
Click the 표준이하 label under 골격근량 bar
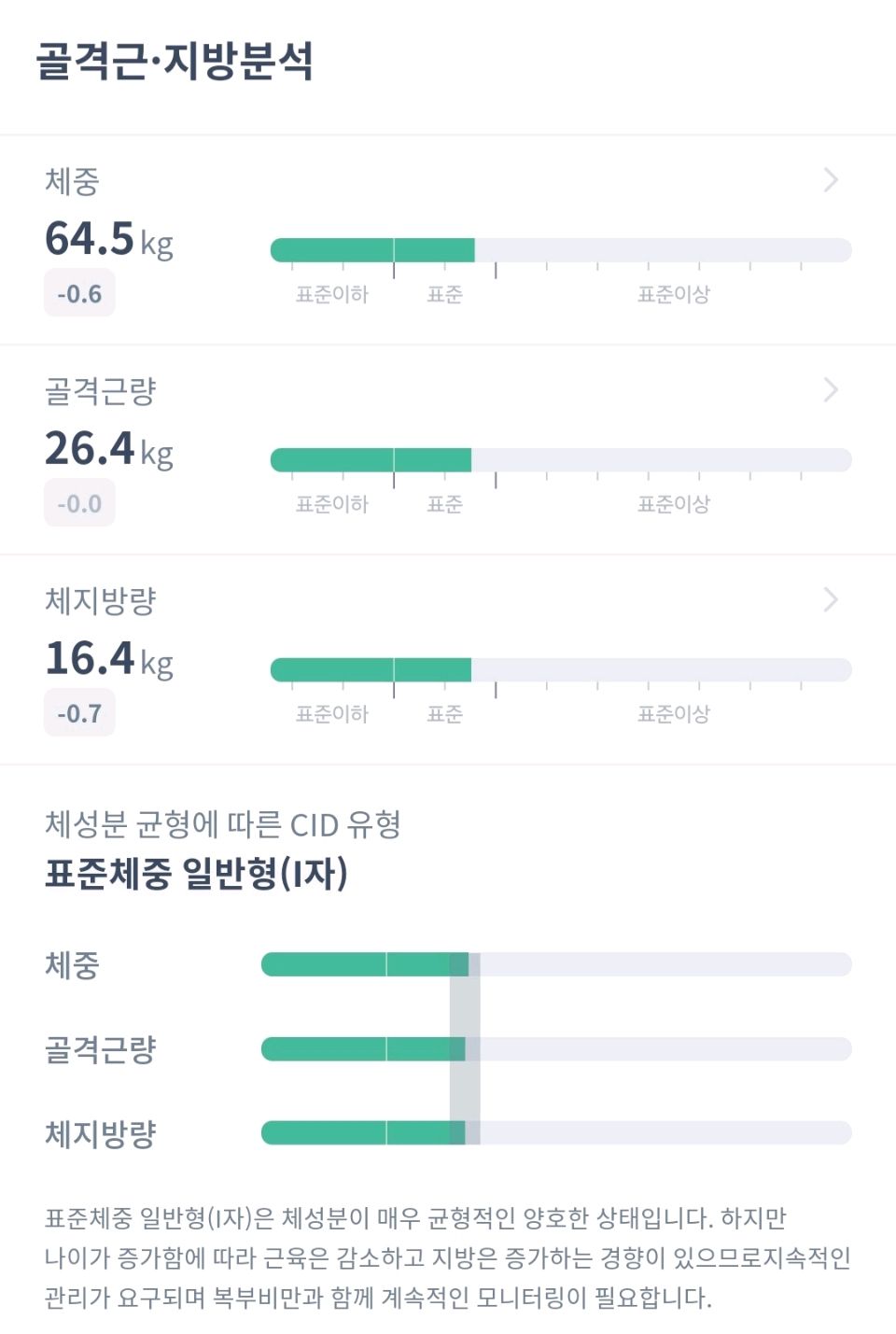(x=332, y=505)
